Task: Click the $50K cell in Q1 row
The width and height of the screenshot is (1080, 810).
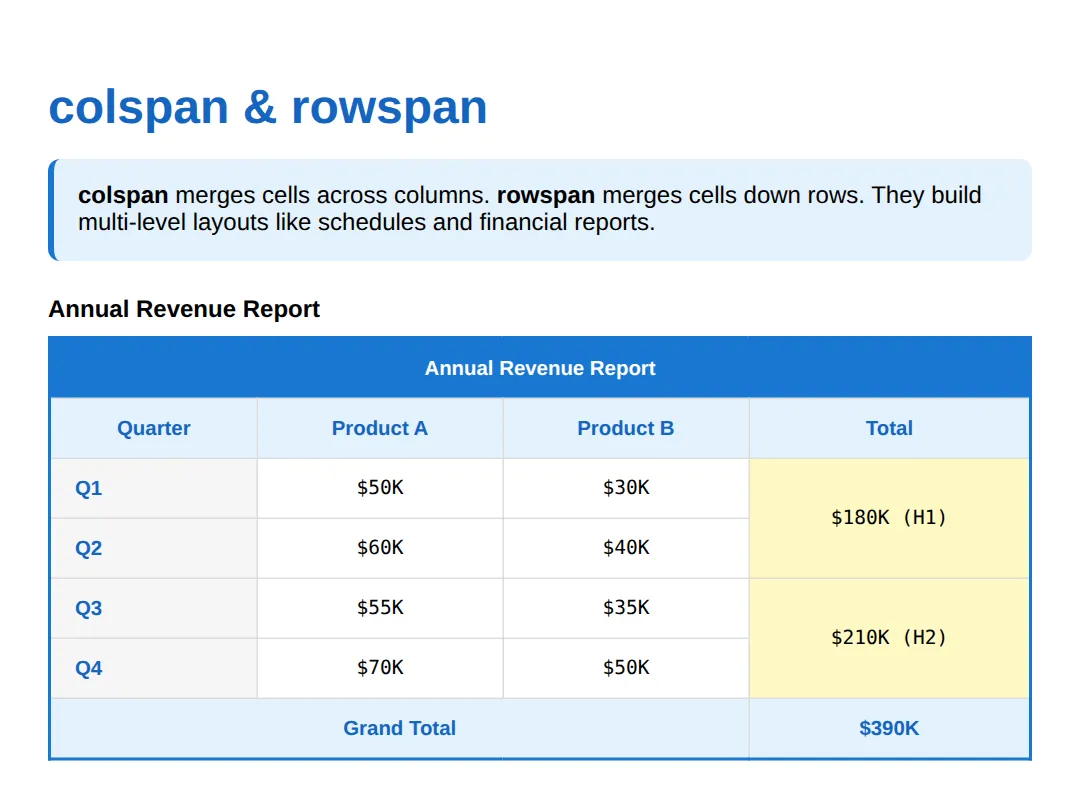Action: coord(380,488)
